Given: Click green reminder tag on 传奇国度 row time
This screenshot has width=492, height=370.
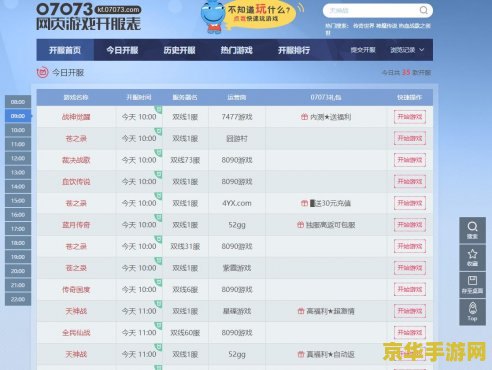Looking at the screenshot, I should tap(159, 282).
